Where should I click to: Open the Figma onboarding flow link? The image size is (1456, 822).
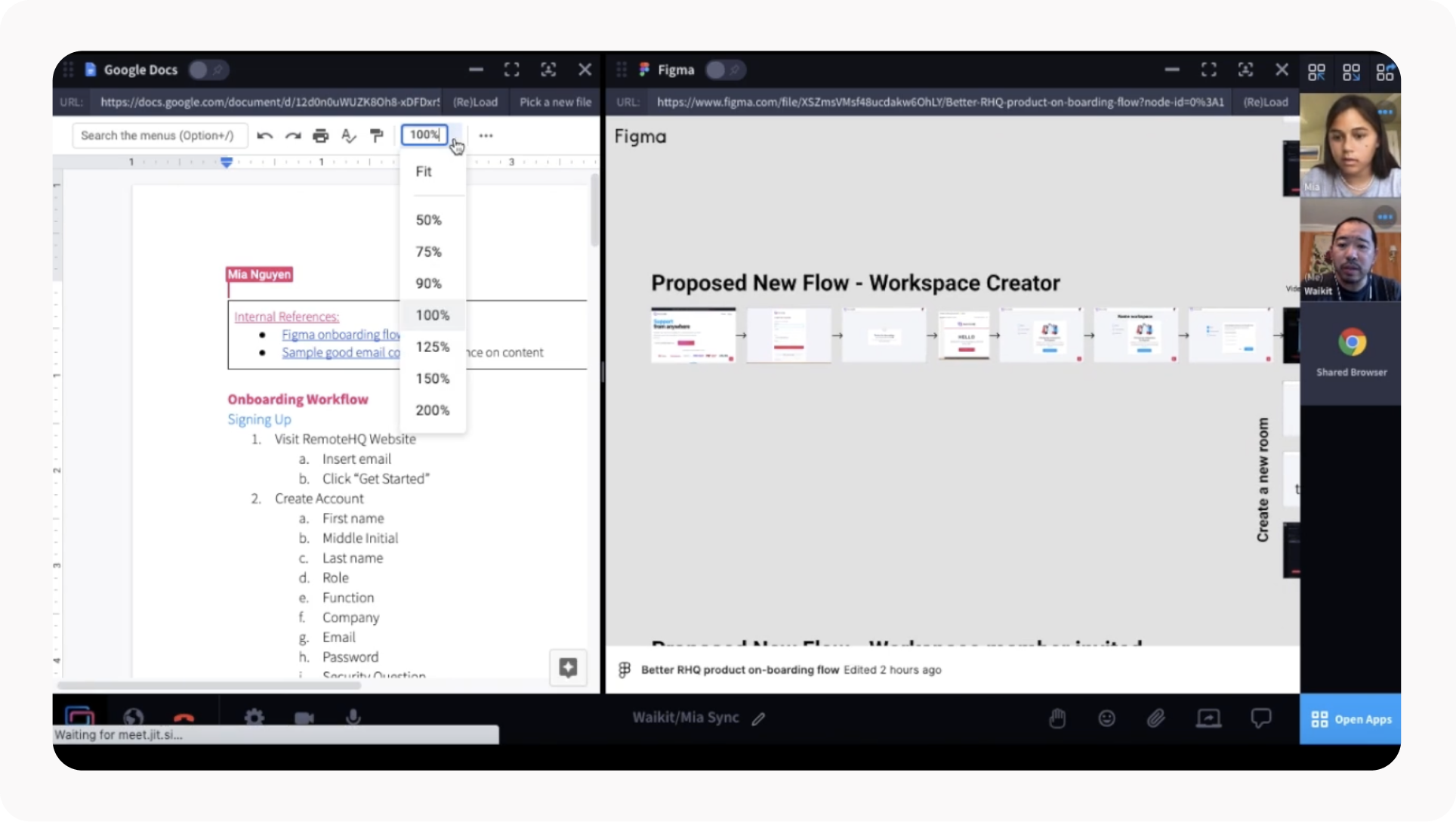341,335
